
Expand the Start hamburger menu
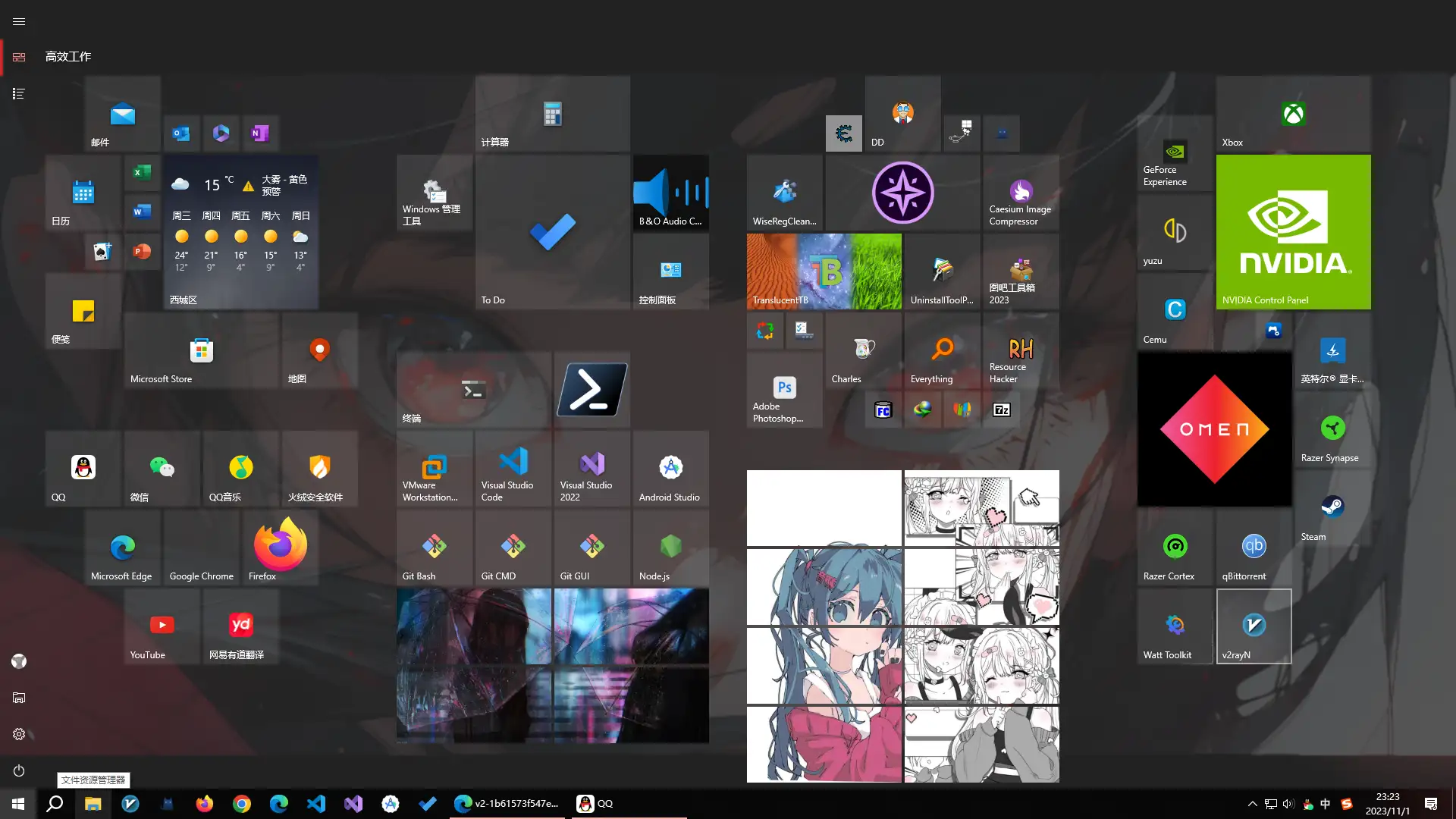19,21
